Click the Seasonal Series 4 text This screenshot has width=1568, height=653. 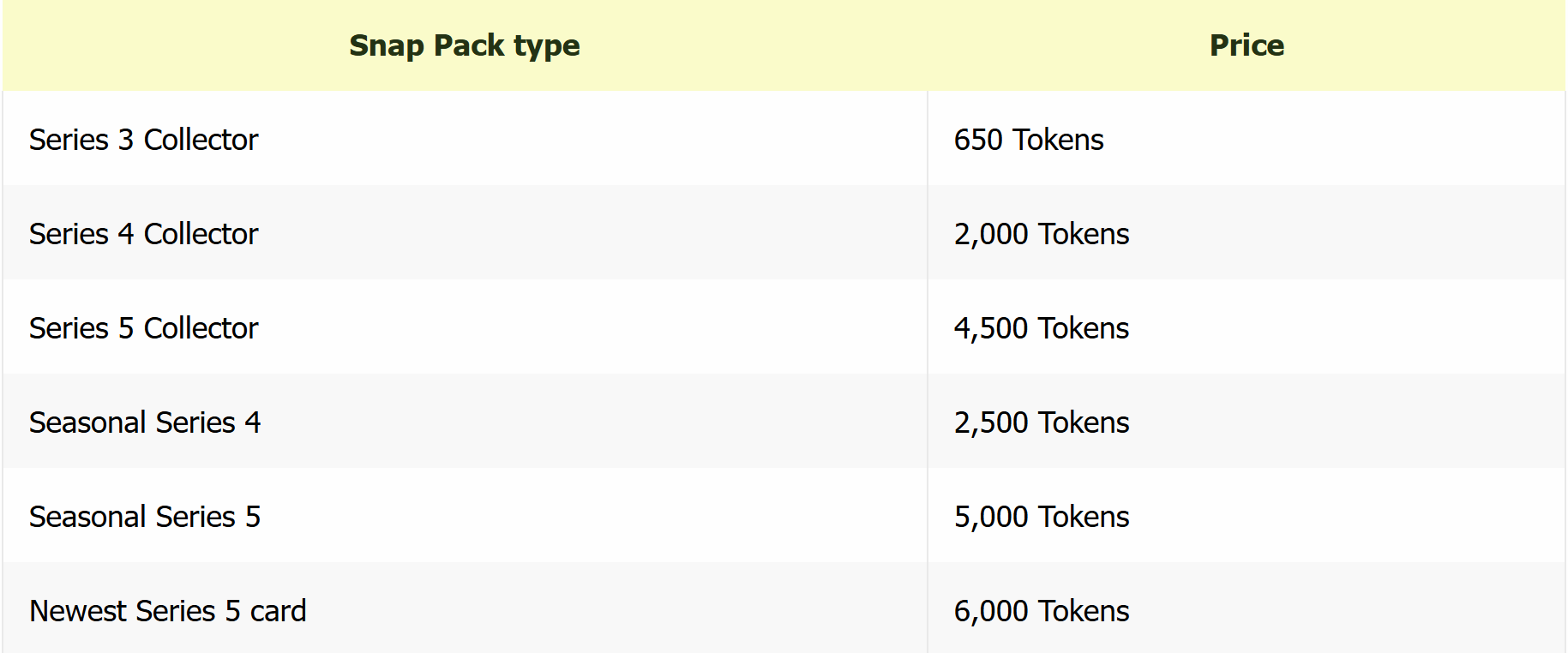(x=144, y=422)
